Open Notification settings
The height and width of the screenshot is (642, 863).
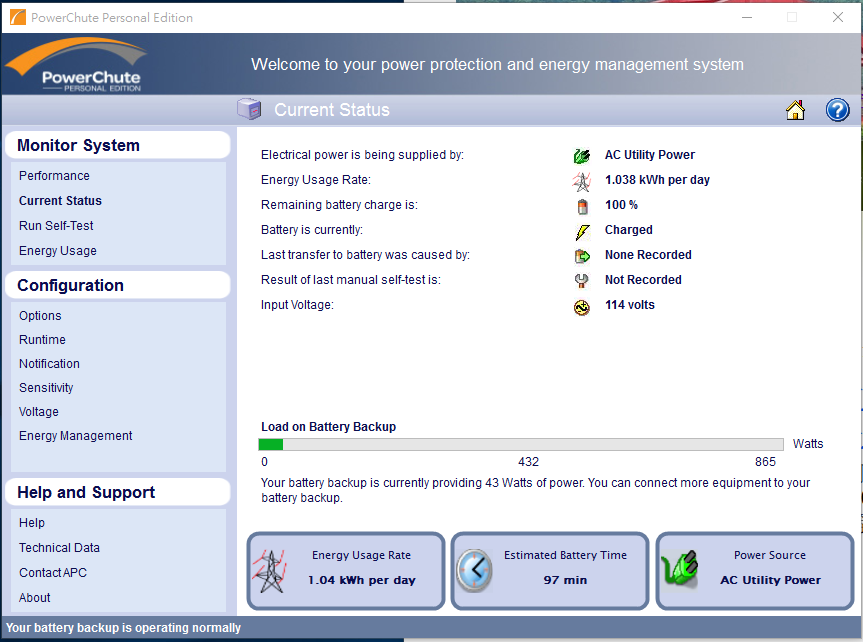49,363
